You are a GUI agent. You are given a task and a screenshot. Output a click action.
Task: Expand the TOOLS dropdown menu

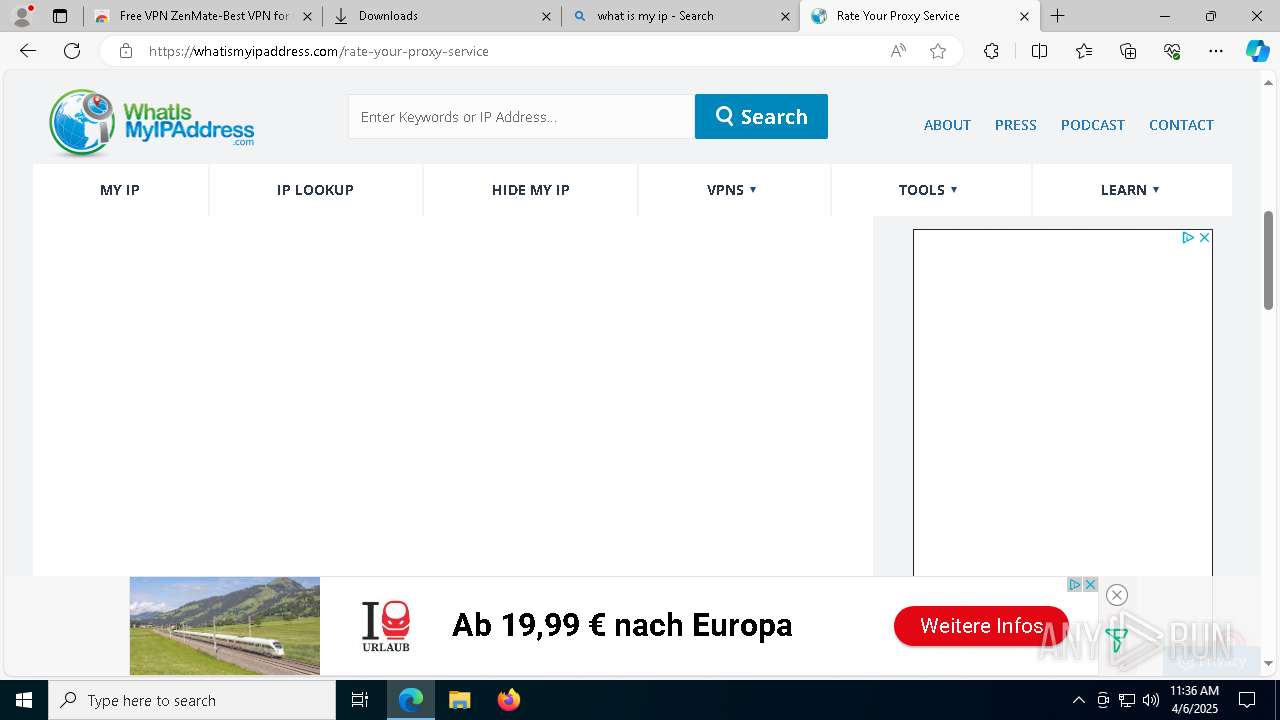click(x=929, y=190)
